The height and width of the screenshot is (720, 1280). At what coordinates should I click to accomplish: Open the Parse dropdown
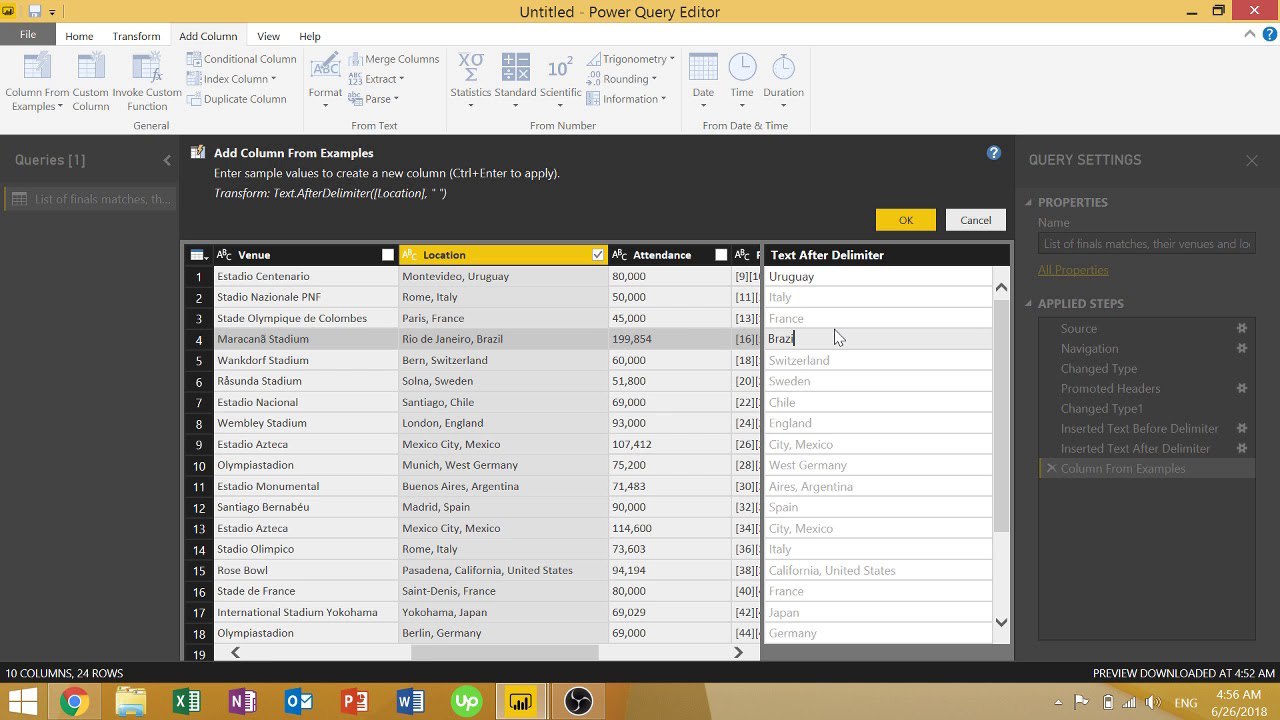coord(374,99)
